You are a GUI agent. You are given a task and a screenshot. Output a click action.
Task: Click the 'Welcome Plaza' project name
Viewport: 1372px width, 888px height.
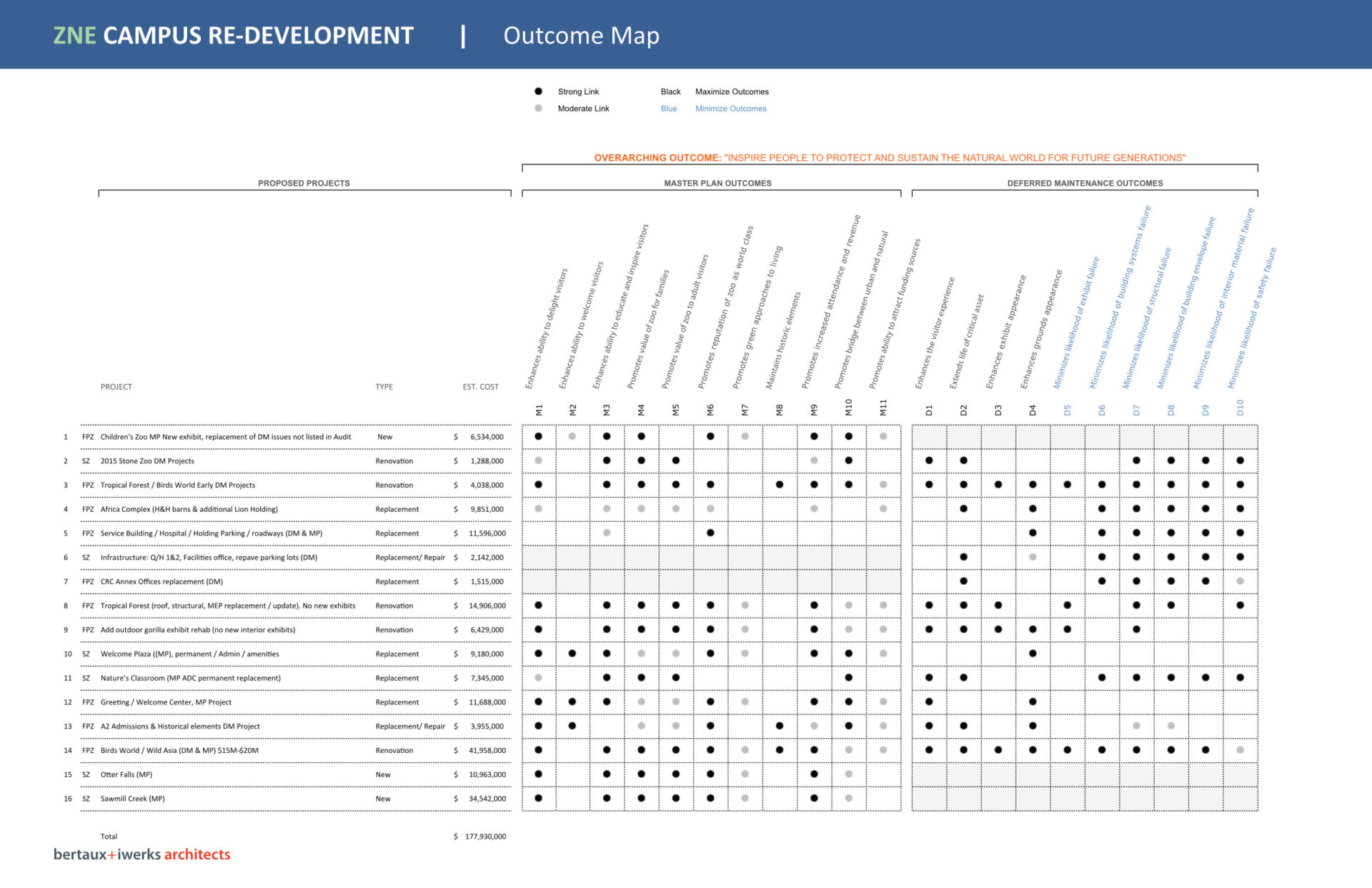(x=189, y=654)
